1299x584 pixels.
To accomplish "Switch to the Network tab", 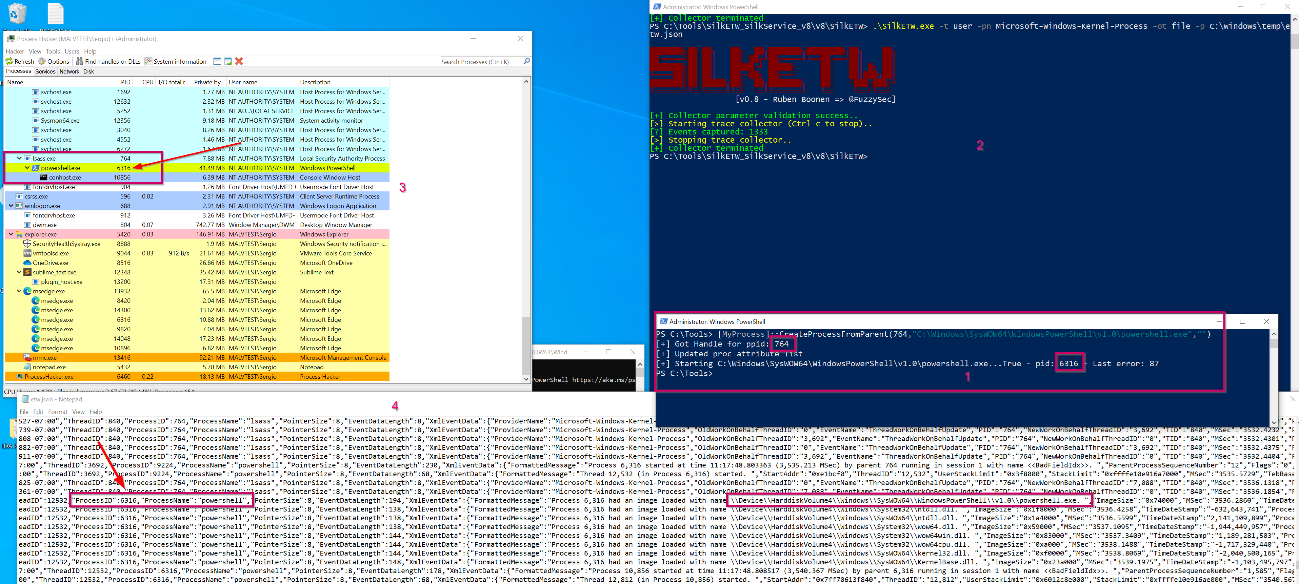I will click(69, 72).
